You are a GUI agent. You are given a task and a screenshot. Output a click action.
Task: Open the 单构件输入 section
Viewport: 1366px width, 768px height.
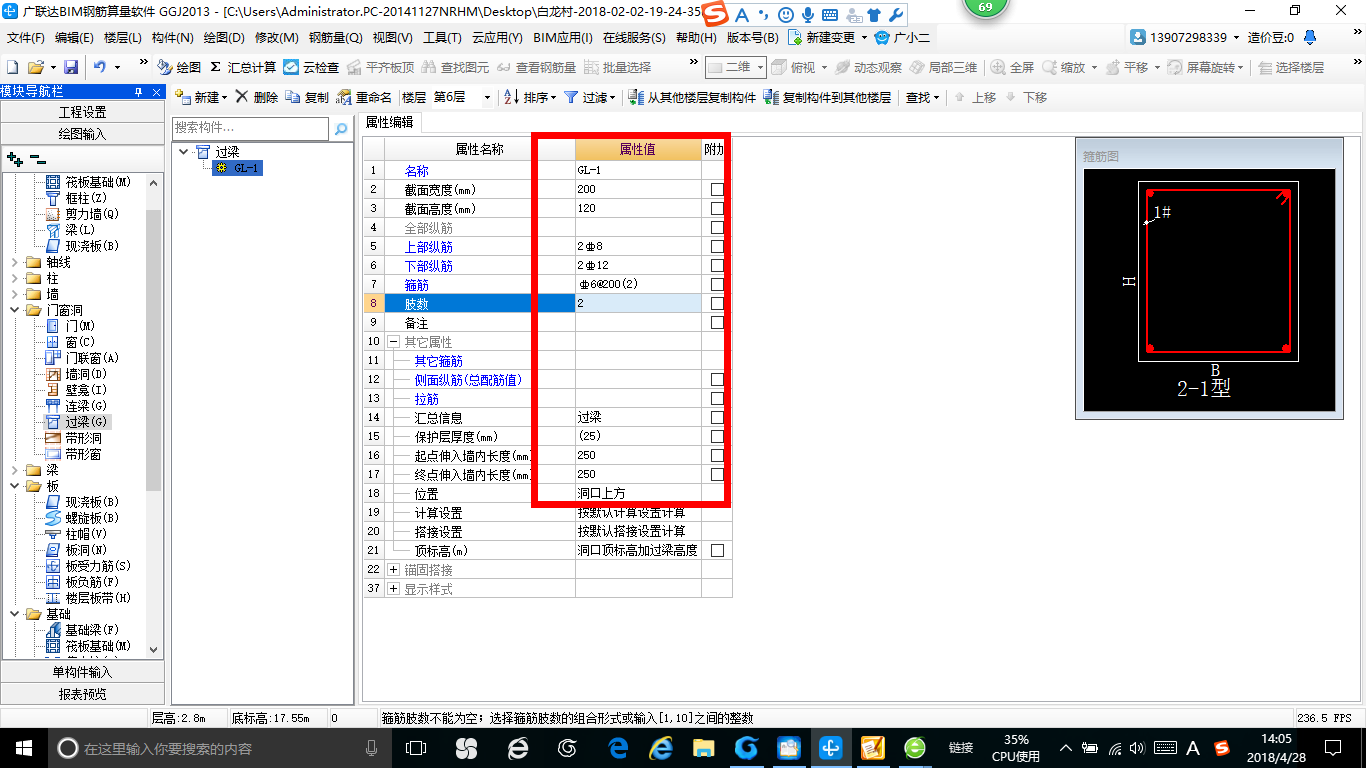pos(82,672)
